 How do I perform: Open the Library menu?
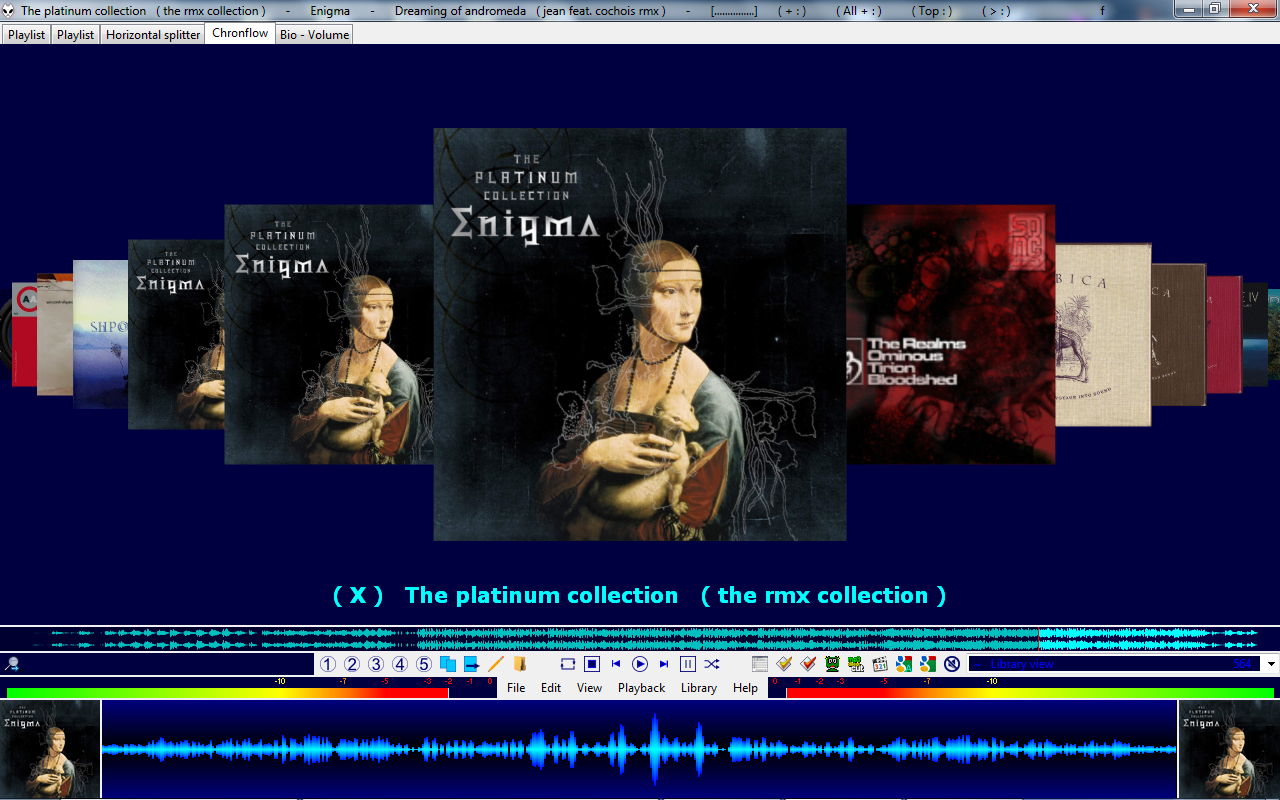click(x=698, y=688)
